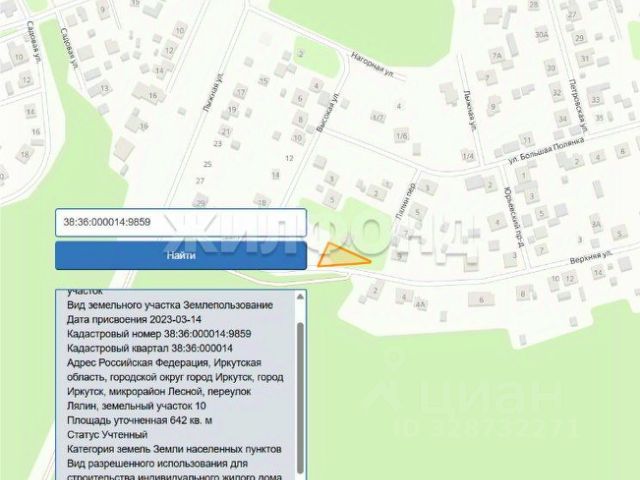Click the 'Лялин пер.' street label

[406, 202]
